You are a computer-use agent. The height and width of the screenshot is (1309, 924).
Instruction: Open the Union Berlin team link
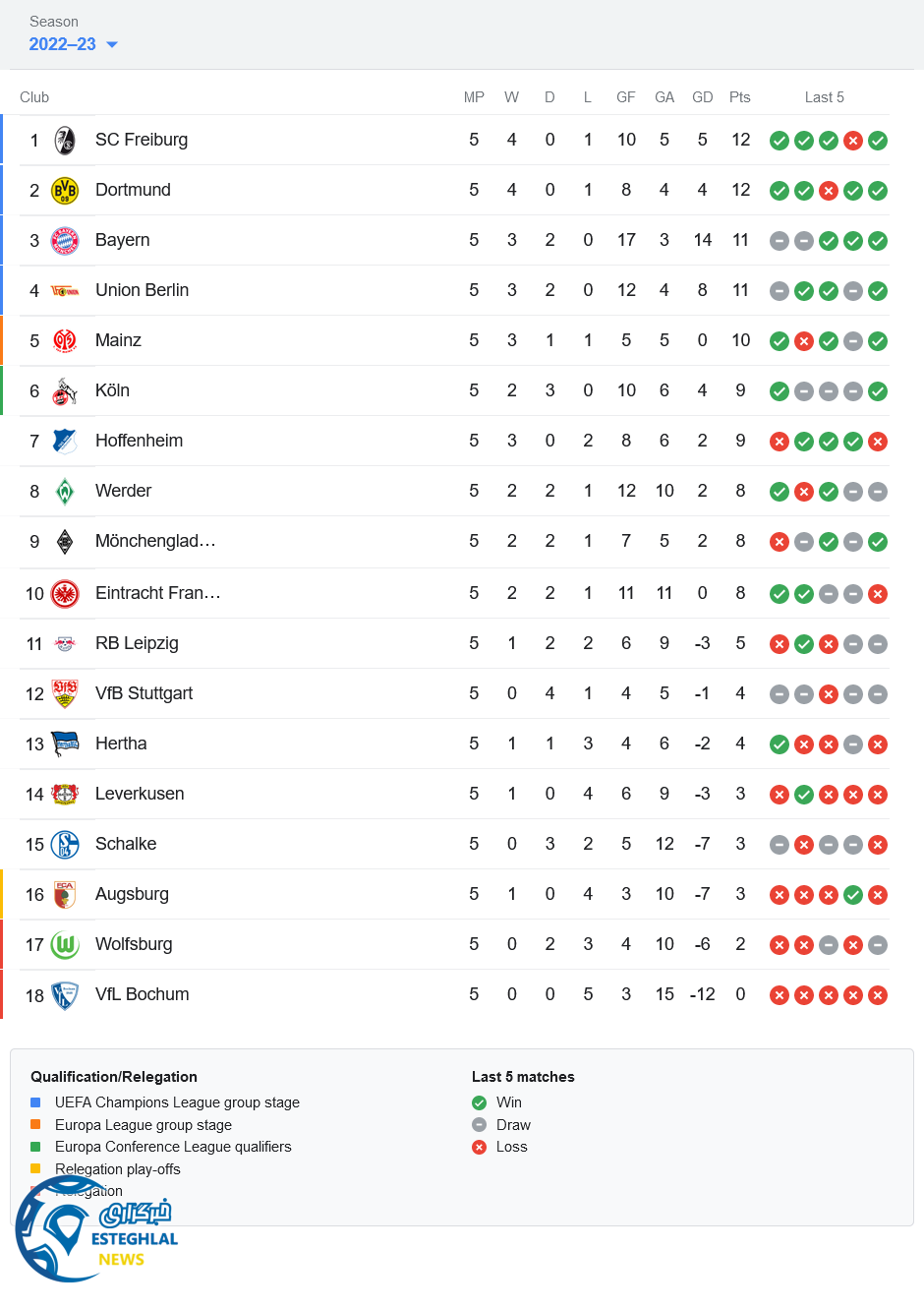click(142, 290)
